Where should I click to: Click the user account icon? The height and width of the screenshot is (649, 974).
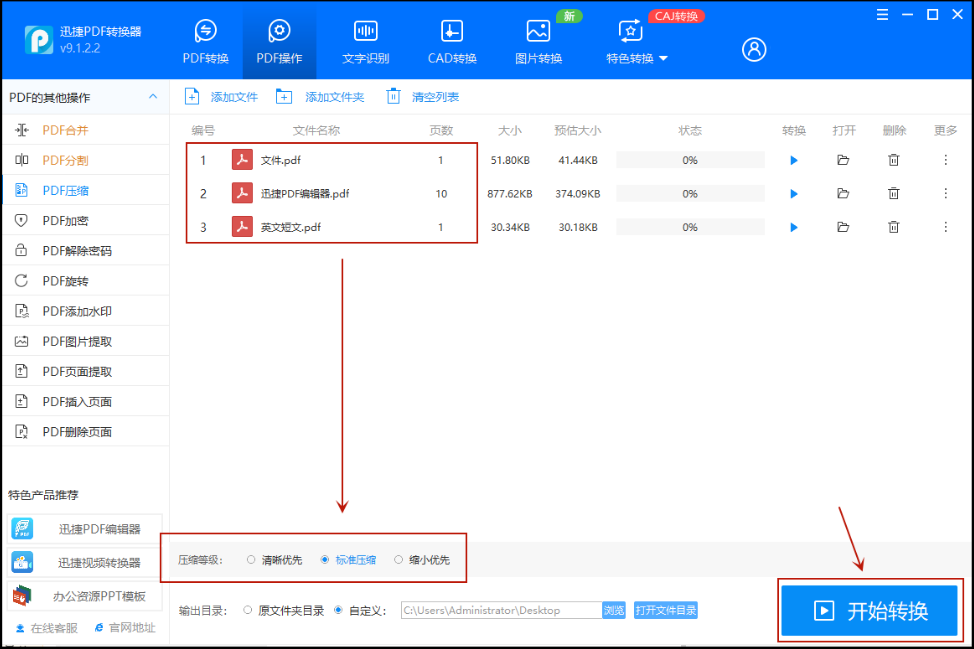(x=753, y=49)
